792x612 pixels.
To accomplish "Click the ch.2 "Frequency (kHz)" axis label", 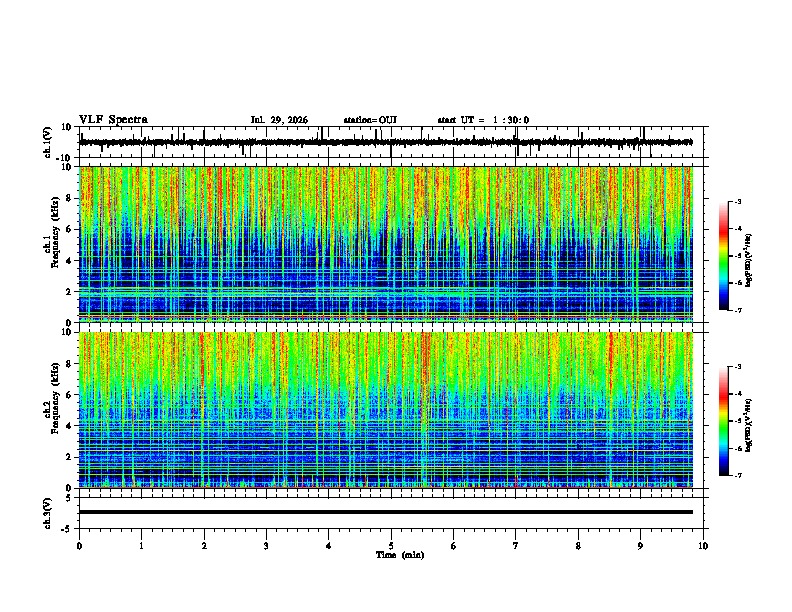I will tap(55, 398).
